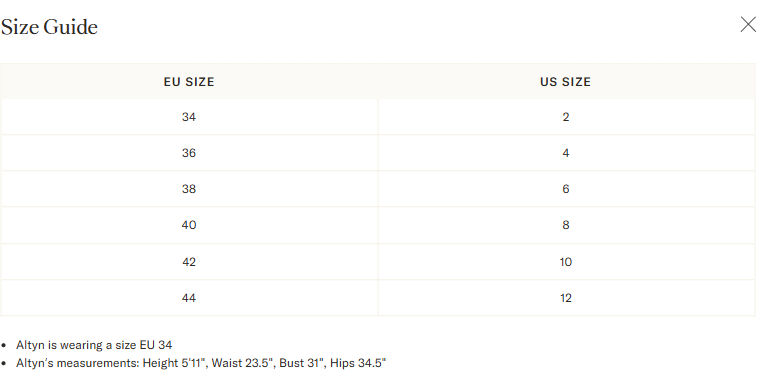Click the US SIZE column header
The width and height of the screenshot is (773, 385).
coord(566,82)
